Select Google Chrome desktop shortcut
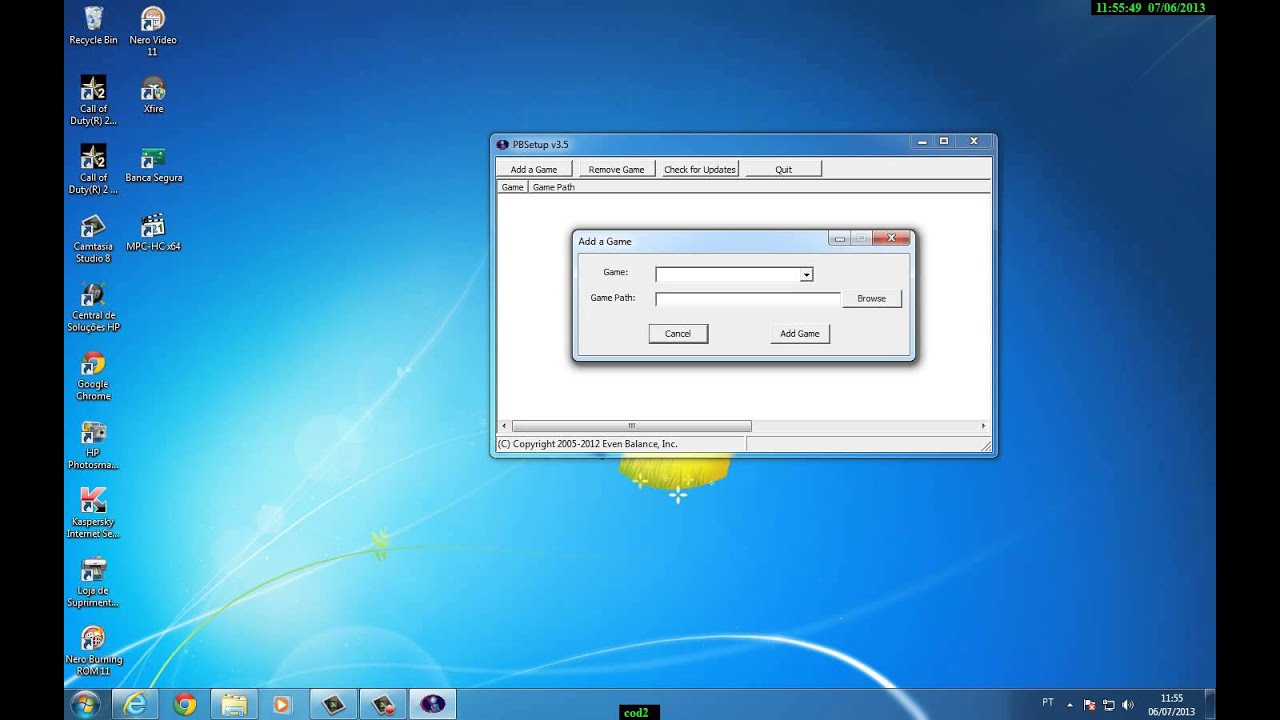Screen dimensions: 1280x720 pos(93,376)
